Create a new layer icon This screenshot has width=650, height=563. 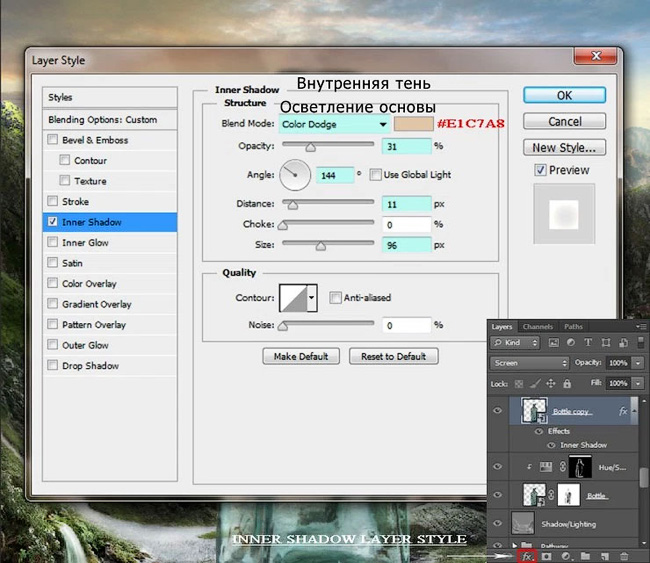click(604, 556)
